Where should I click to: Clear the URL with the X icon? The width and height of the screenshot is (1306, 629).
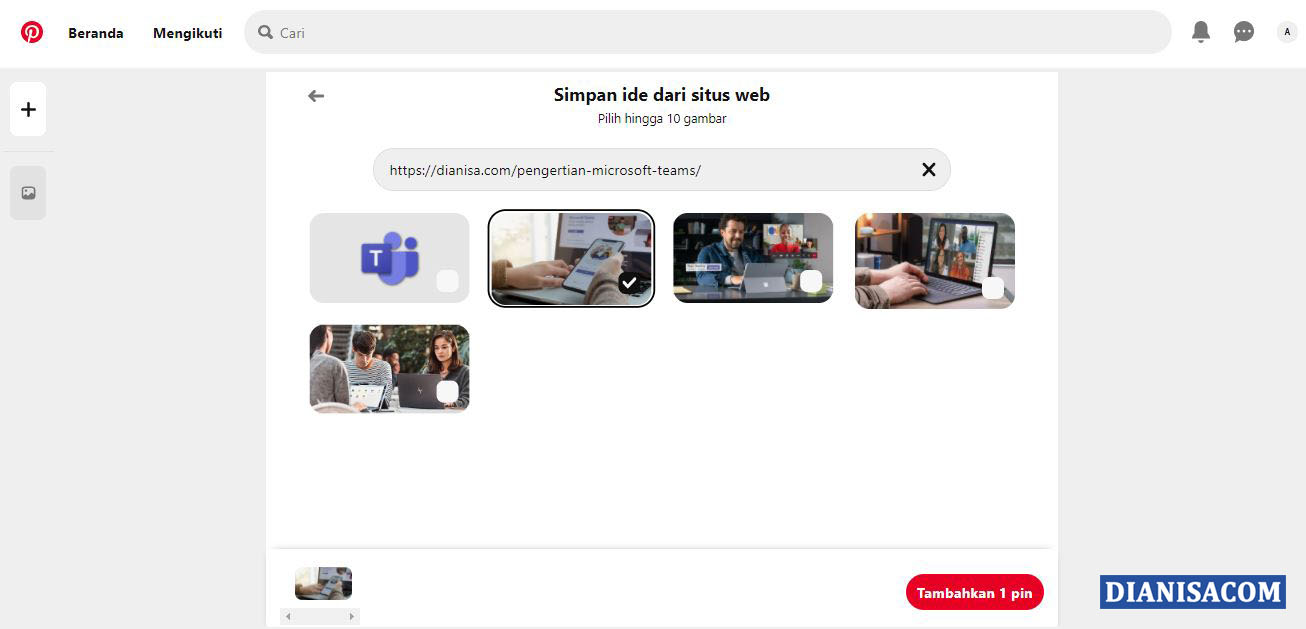click(x=928, y=169)
